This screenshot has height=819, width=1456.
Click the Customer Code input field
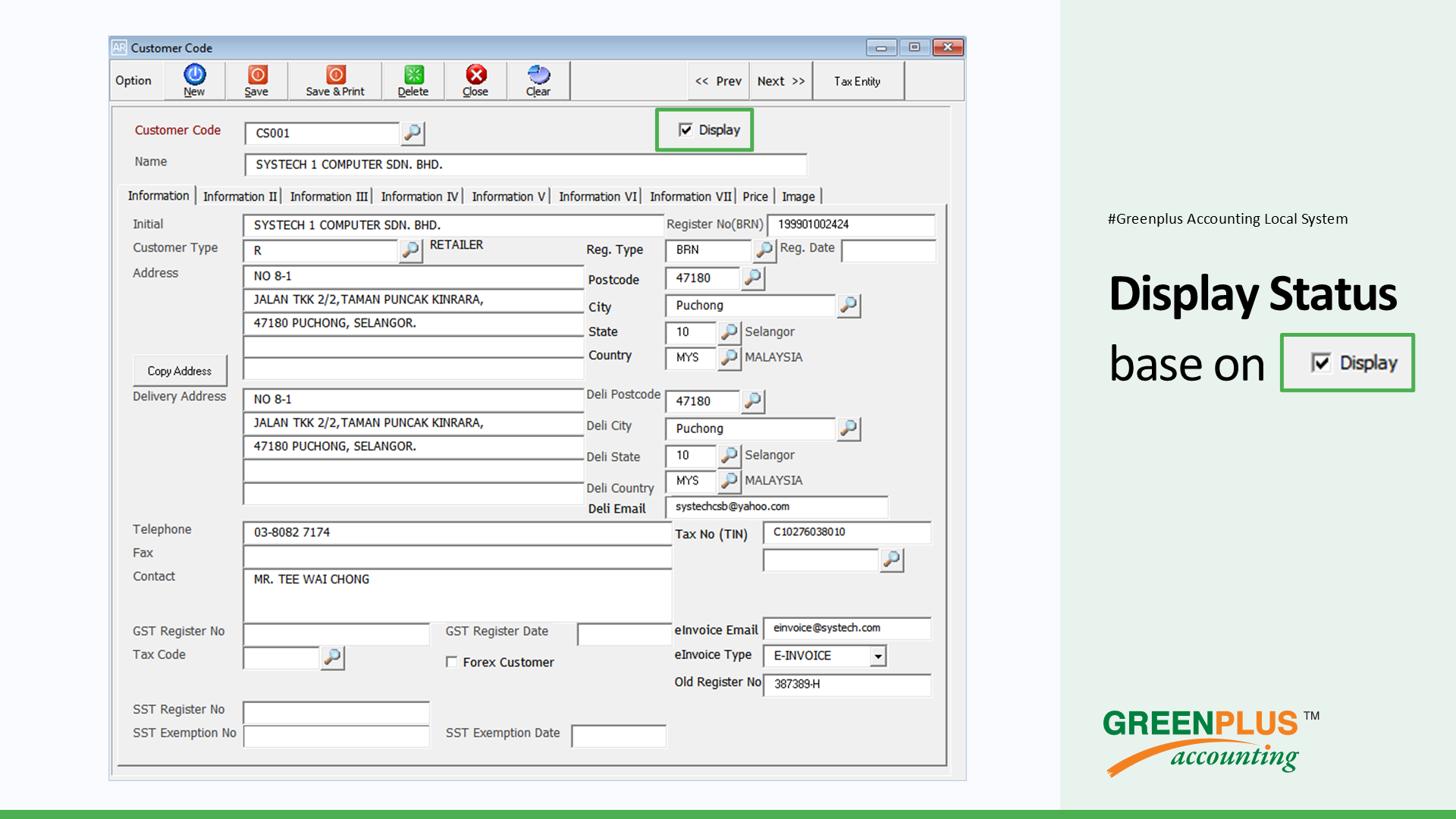(x=322, y=133)
